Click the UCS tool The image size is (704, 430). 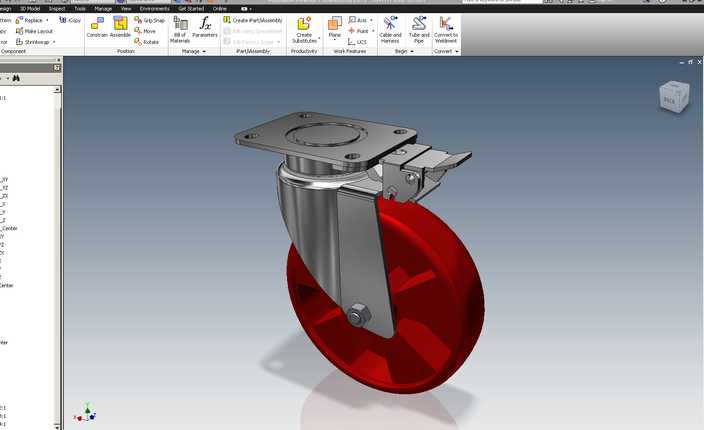[357, 42]
